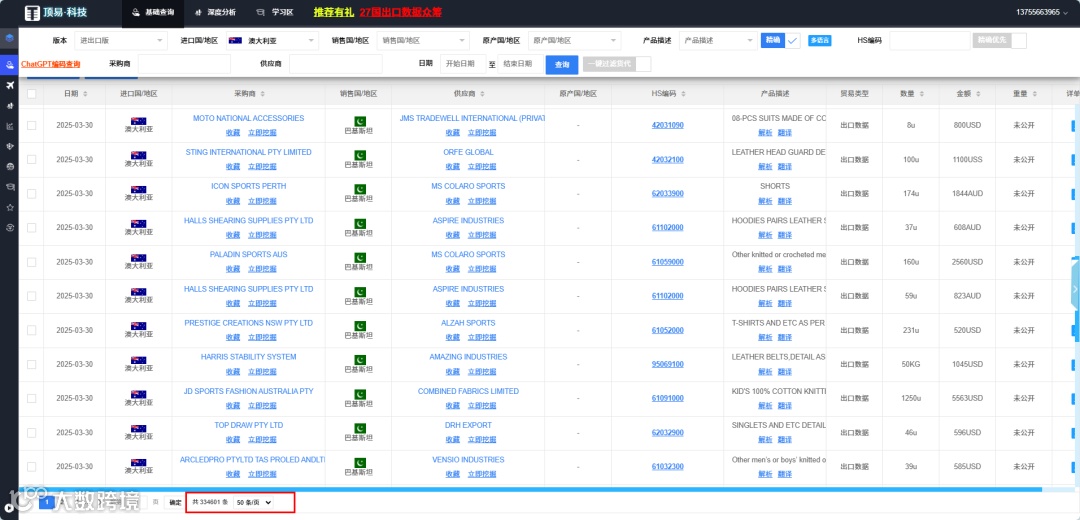Click 立即挖掘 under ORFE GLOBAL
Image resolution: width=1080 pixels, height=520 pixels.
click(x=481, y=167)
